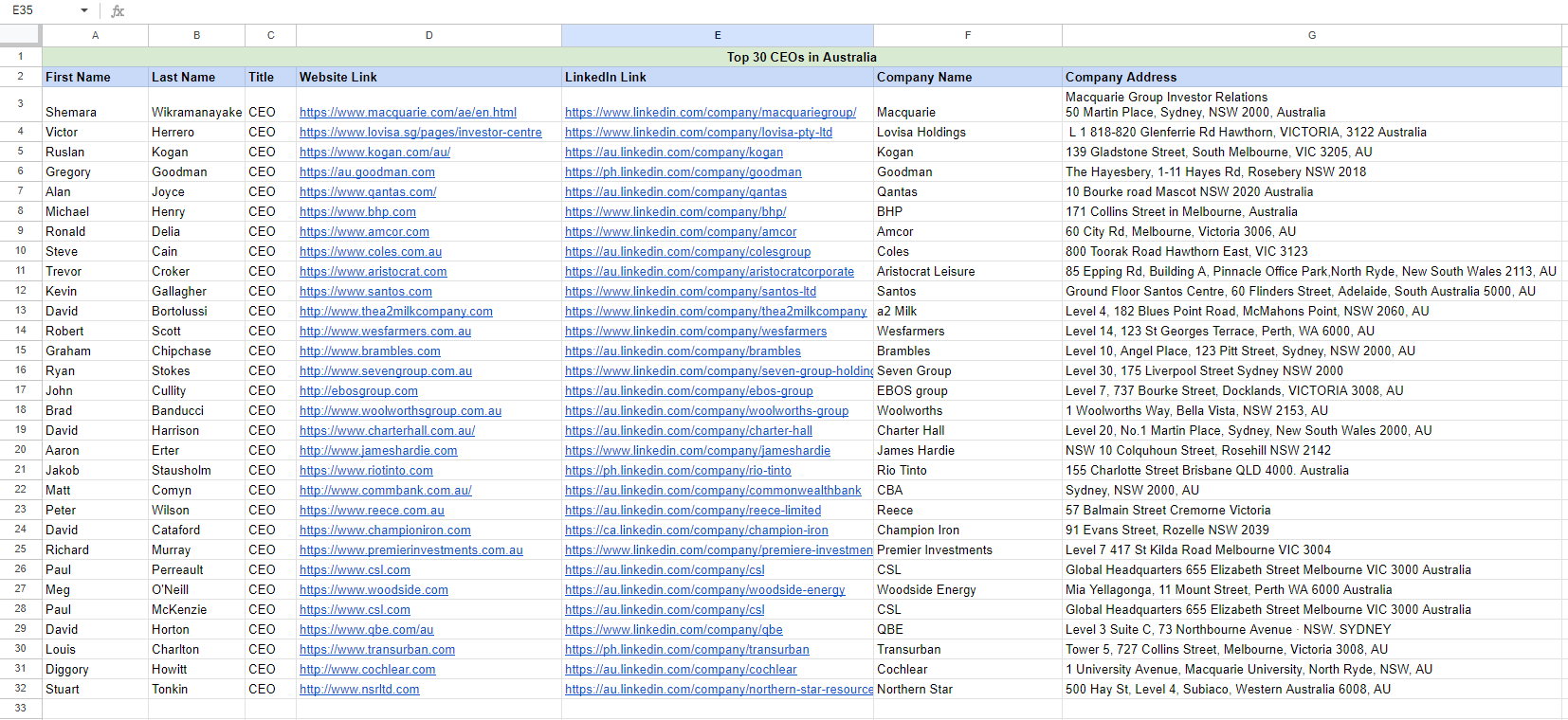
Task: Select the 'Stausholm' last name cell
Action: [x=196, y=471]
